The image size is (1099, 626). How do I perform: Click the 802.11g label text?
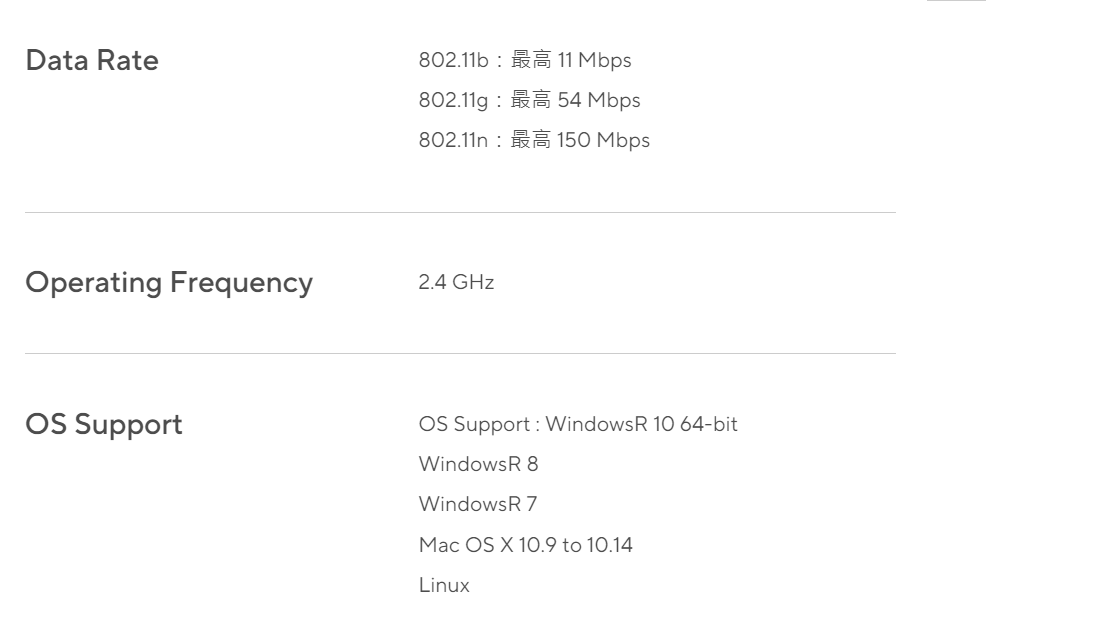453,101
